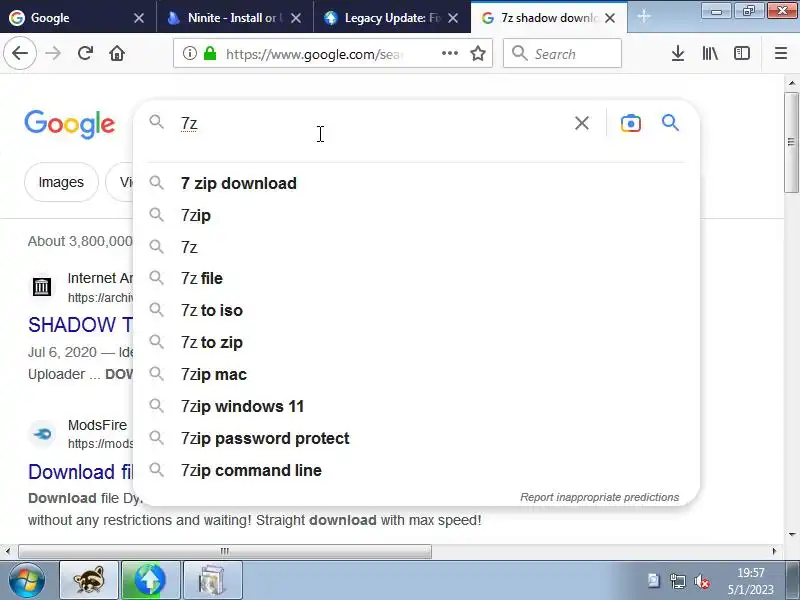
Task: Click the scroll right arrow
Action: [x=774, y=551]
